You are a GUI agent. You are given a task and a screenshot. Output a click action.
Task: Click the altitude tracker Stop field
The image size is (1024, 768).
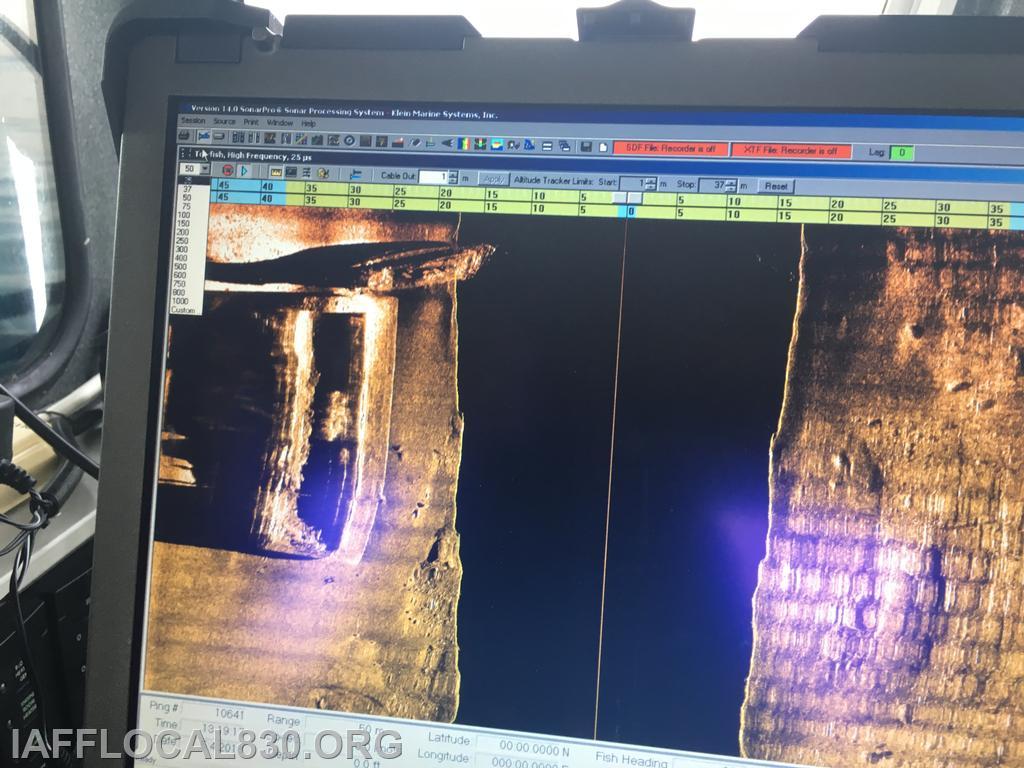713,185
